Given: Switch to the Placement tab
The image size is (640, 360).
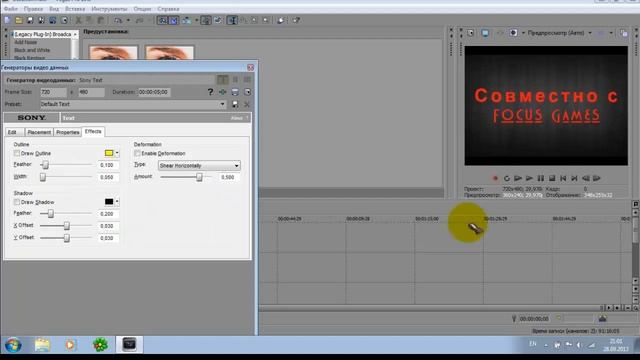Looking at the screenshot, I should [x=39, y=132].
